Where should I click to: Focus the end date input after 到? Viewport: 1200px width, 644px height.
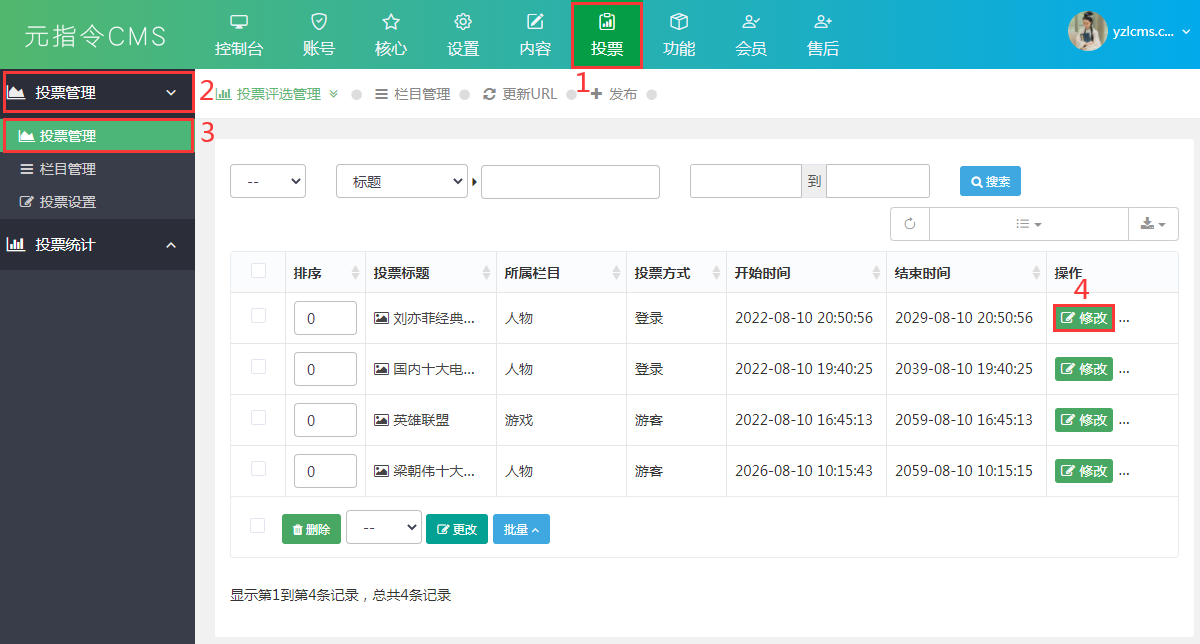[878, 181]
